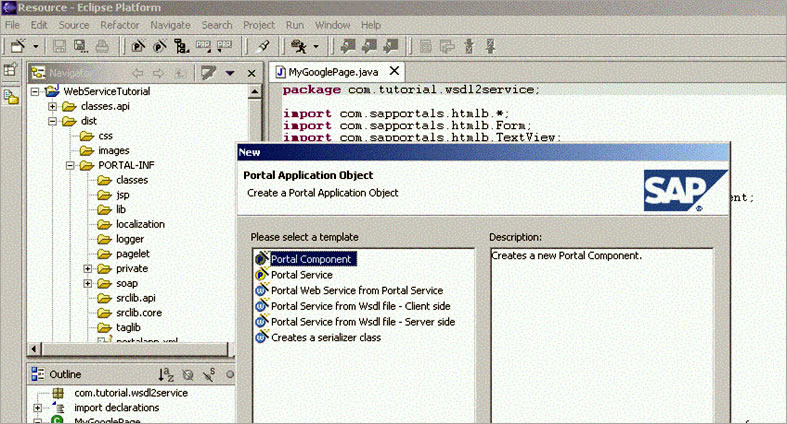The height and width of the screenshot is (424, 787).
Task: Toggle Hide Non-Public Members in Outline
Action: click(230, 374)
